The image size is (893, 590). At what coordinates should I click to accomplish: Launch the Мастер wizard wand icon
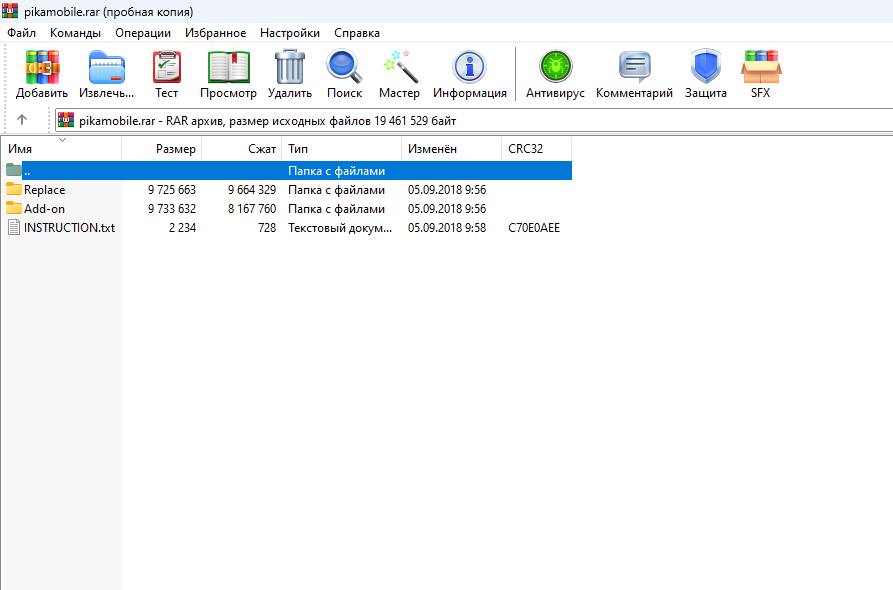(400, 67)
